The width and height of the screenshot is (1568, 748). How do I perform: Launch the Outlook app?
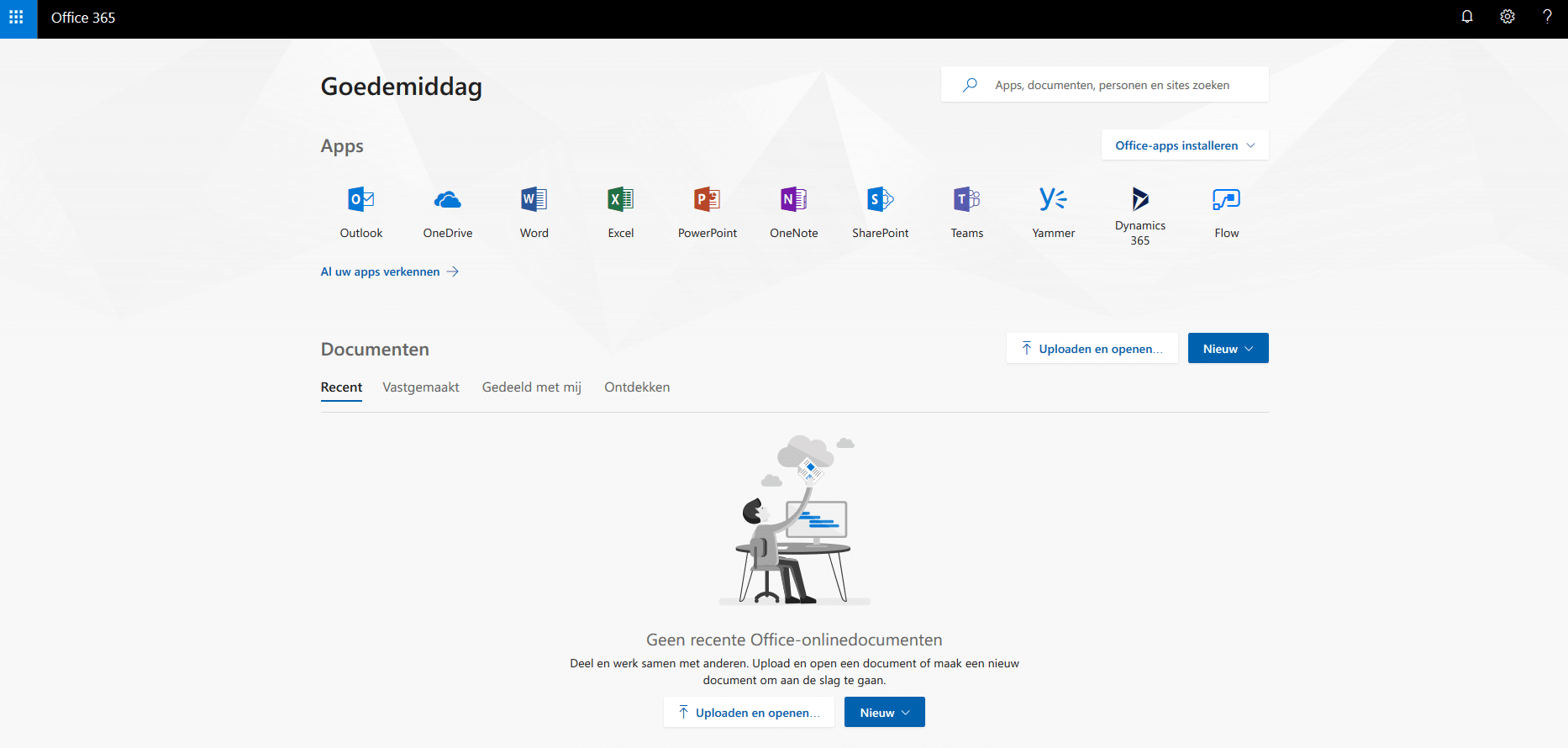click(x=361, y=212)
